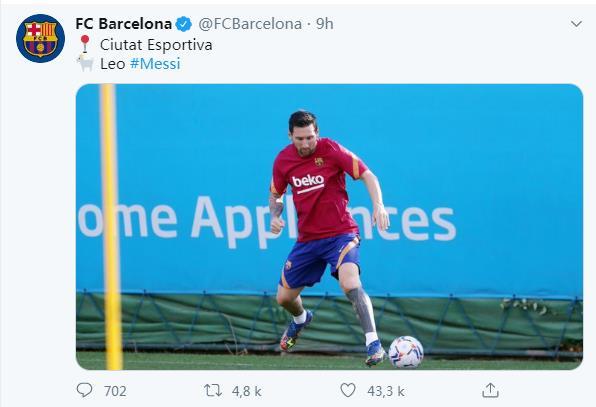Click the Ciutat Esportiva tweet text
This screenshot has height=407, width=596.
click(156, 45)
